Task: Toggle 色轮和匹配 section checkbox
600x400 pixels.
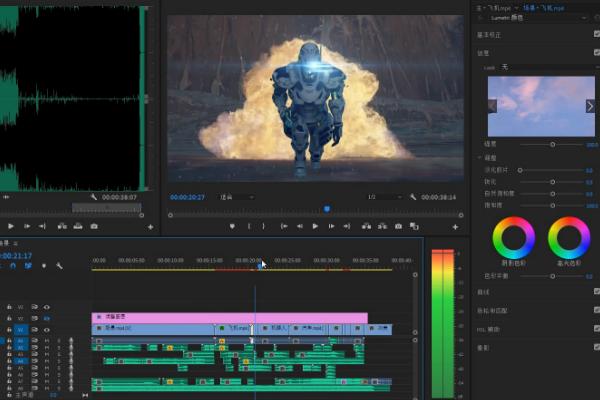Action: (597, 310)
